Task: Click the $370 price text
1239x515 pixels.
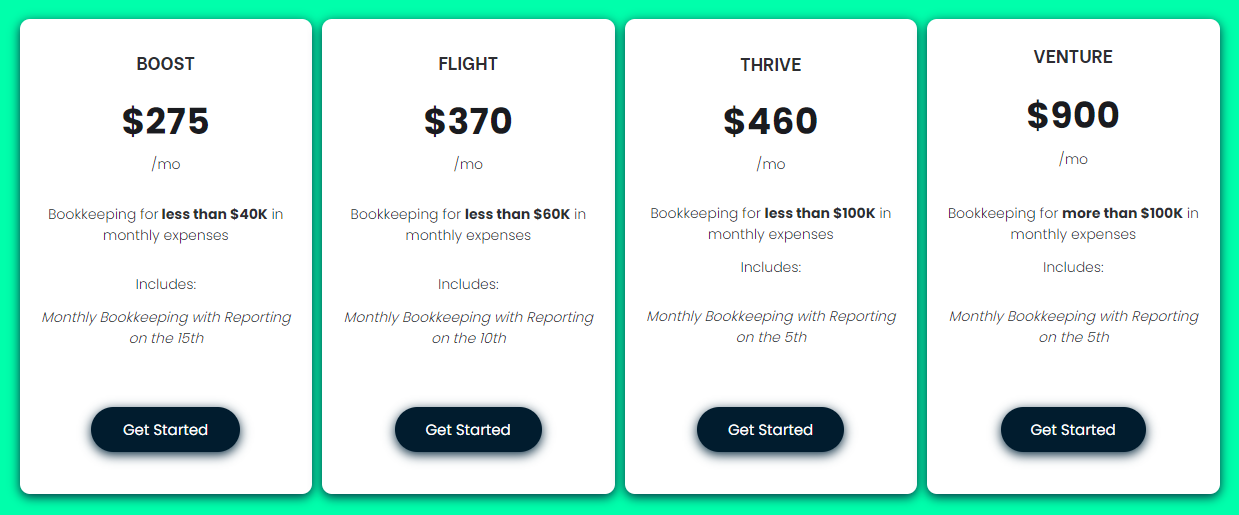Action: 468,121
